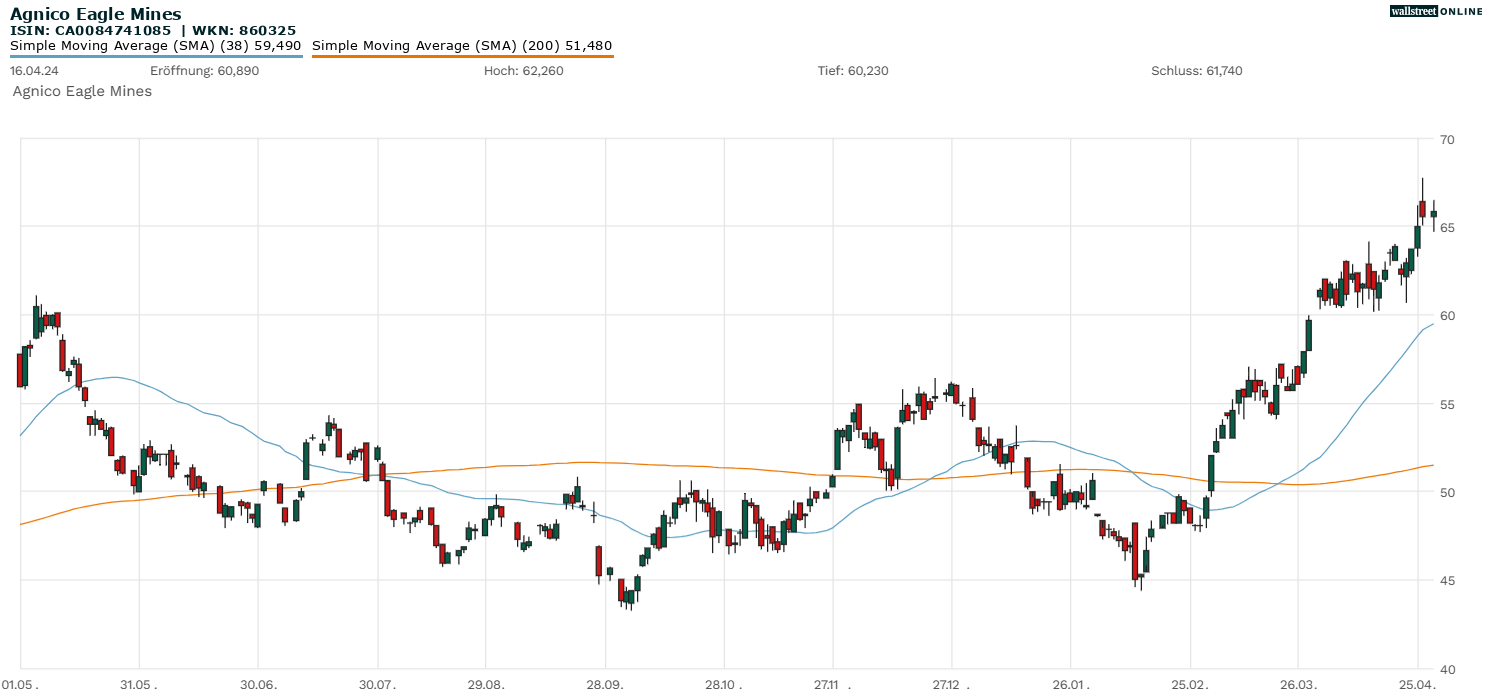Click x-axis date 01.05.
Screen dimensions: 1490x689
(20, 683)
